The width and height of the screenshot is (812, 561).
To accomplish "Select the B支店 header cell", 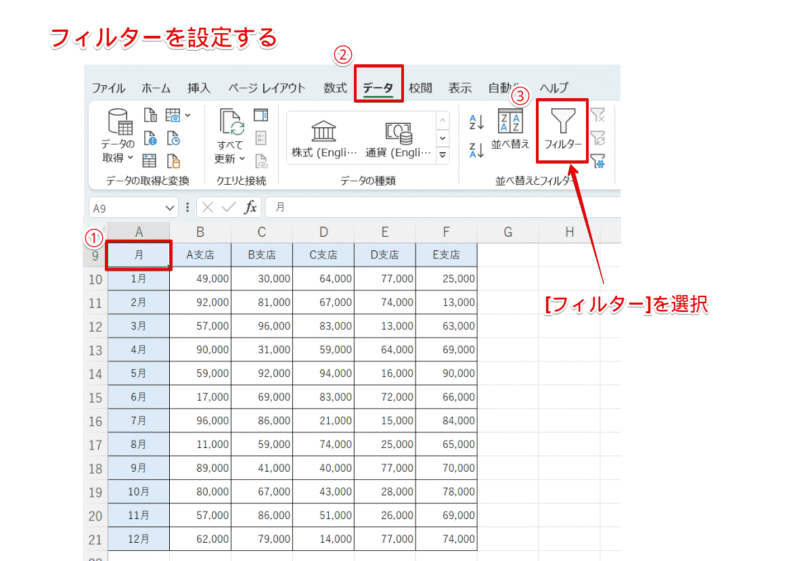I will coord(262,255).
